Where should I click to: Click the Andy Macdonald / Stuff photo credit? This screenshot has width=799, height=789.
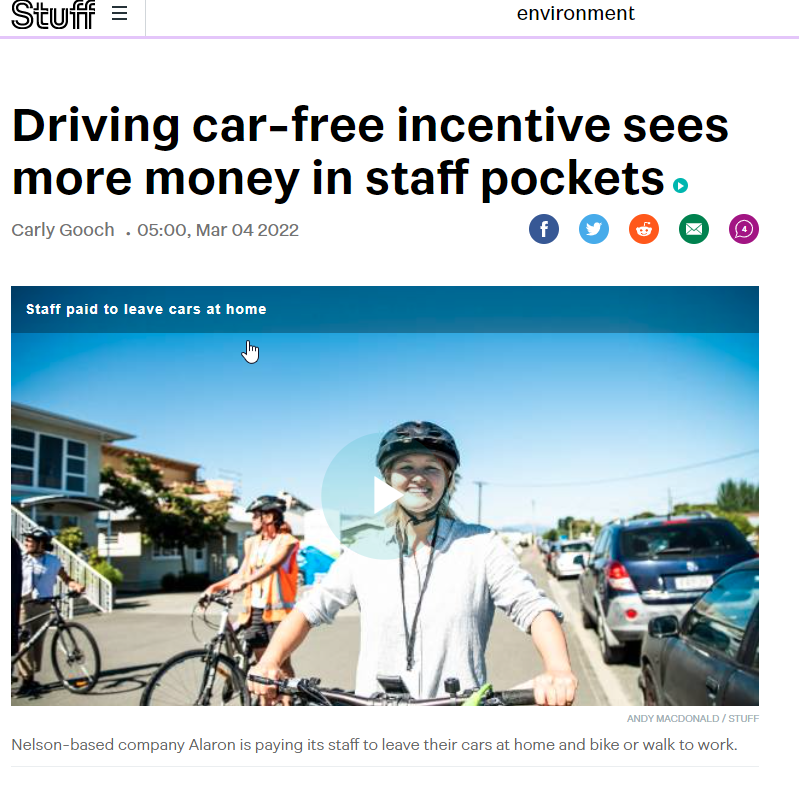click(x=693, y=719)
